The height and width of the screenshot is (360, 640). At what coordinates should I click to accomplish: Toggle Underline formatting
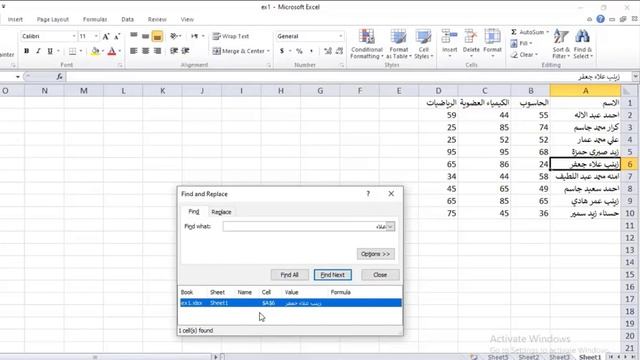50,51
